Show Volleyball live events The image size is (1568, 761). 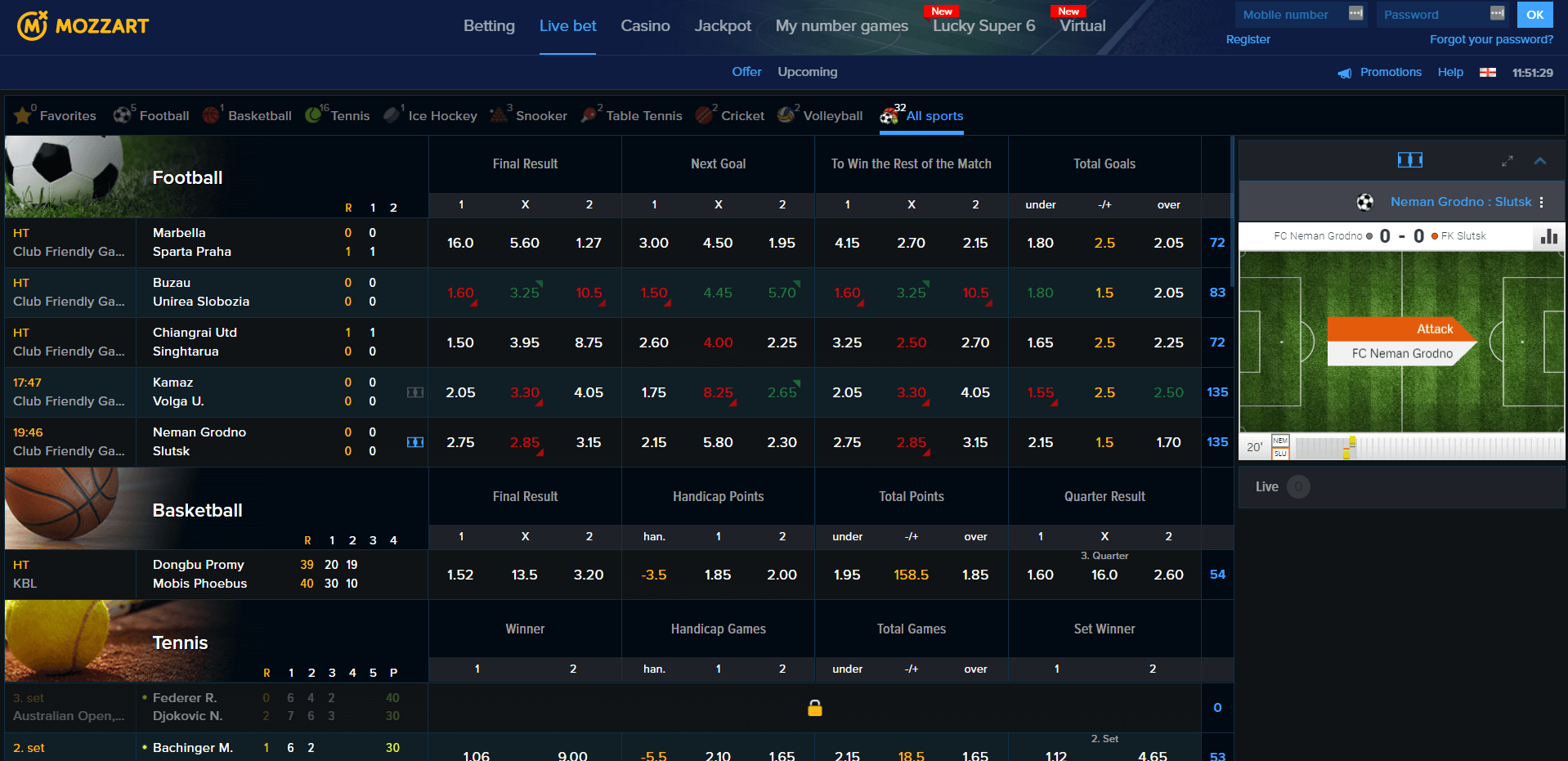click(x=820, y=115)
